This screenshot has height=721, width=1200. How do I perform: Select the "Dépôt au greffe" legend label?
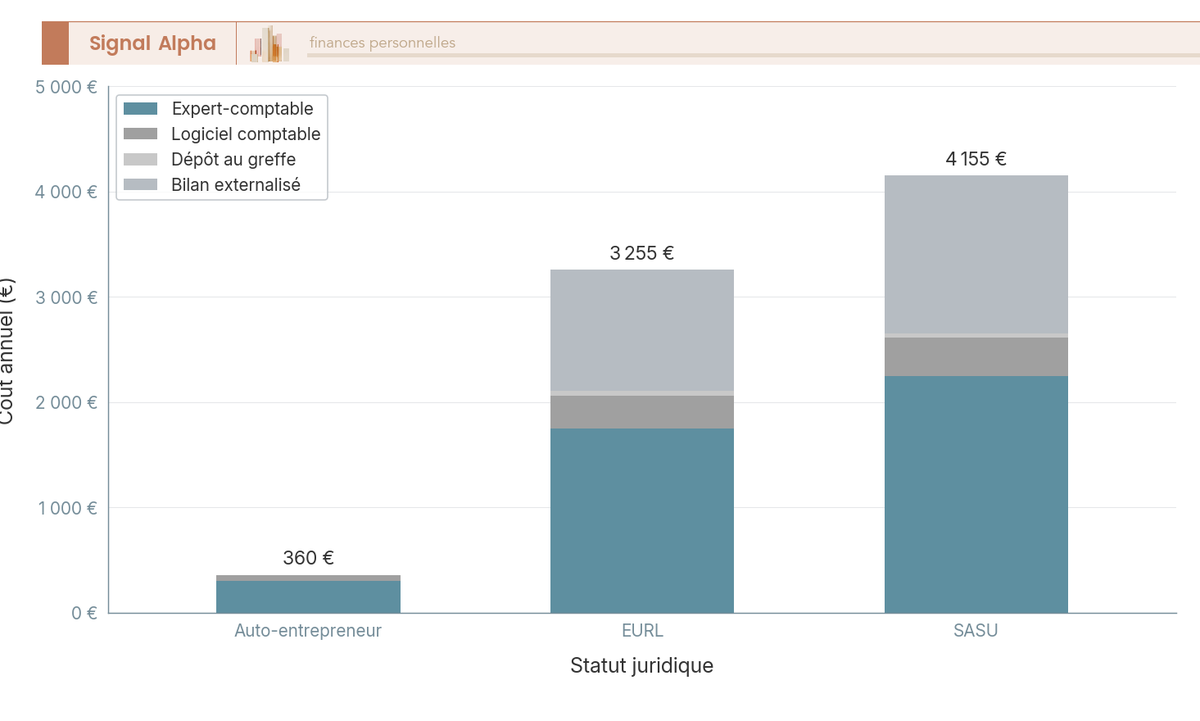[x=233, y=159]
